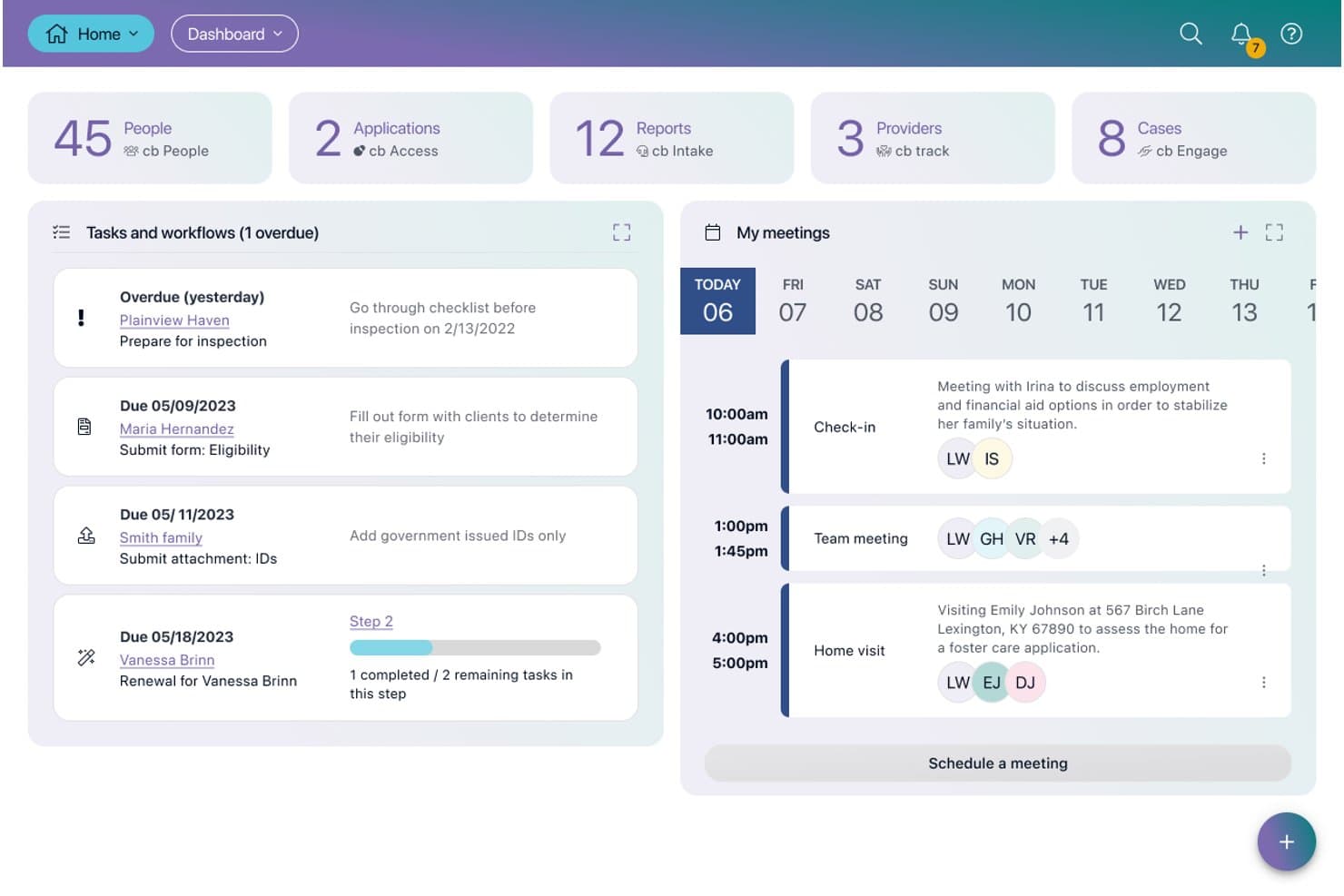This screenshot has height=896, width=1344.
Task: Switch to MON 10 in the calendar
Action: click(1018, 300)
